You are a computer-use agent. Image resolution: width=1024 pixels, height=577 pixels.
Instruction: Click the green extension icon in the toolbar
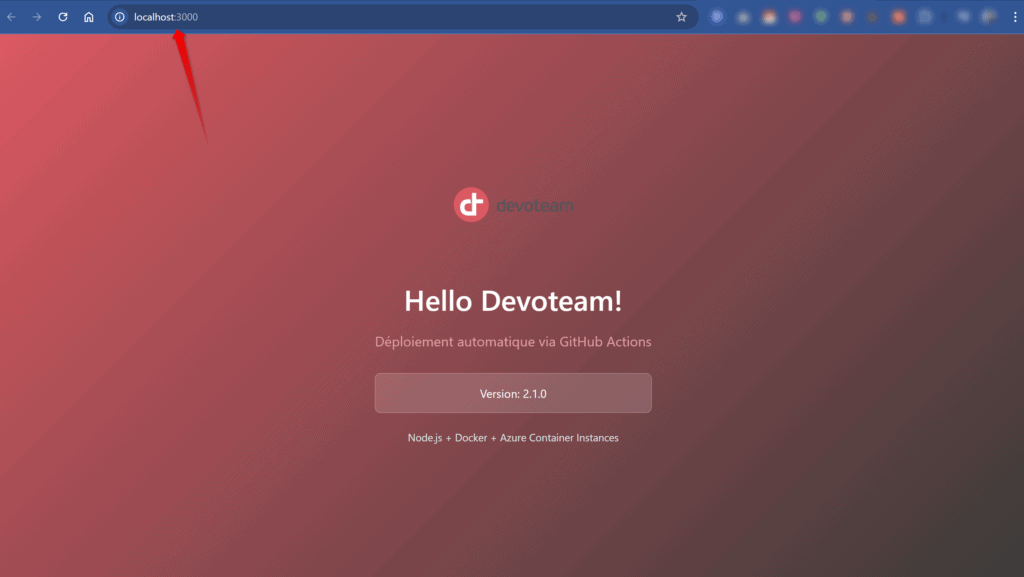(x=820, y=16)
